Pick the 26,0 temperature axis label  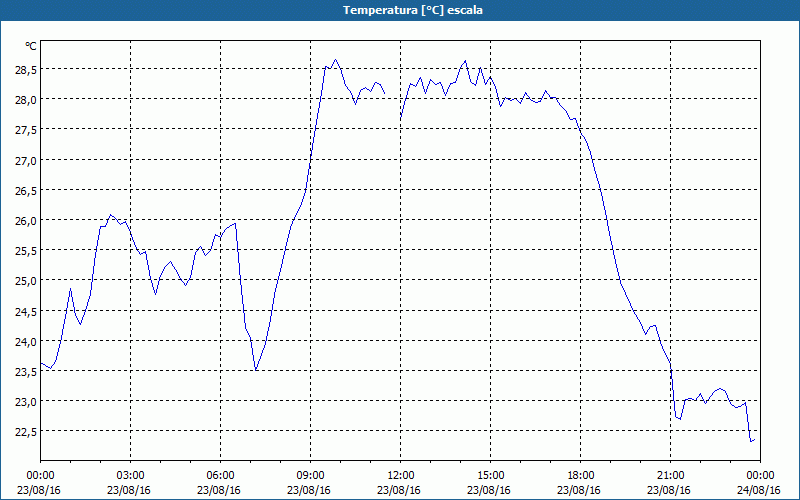[26, 221]
